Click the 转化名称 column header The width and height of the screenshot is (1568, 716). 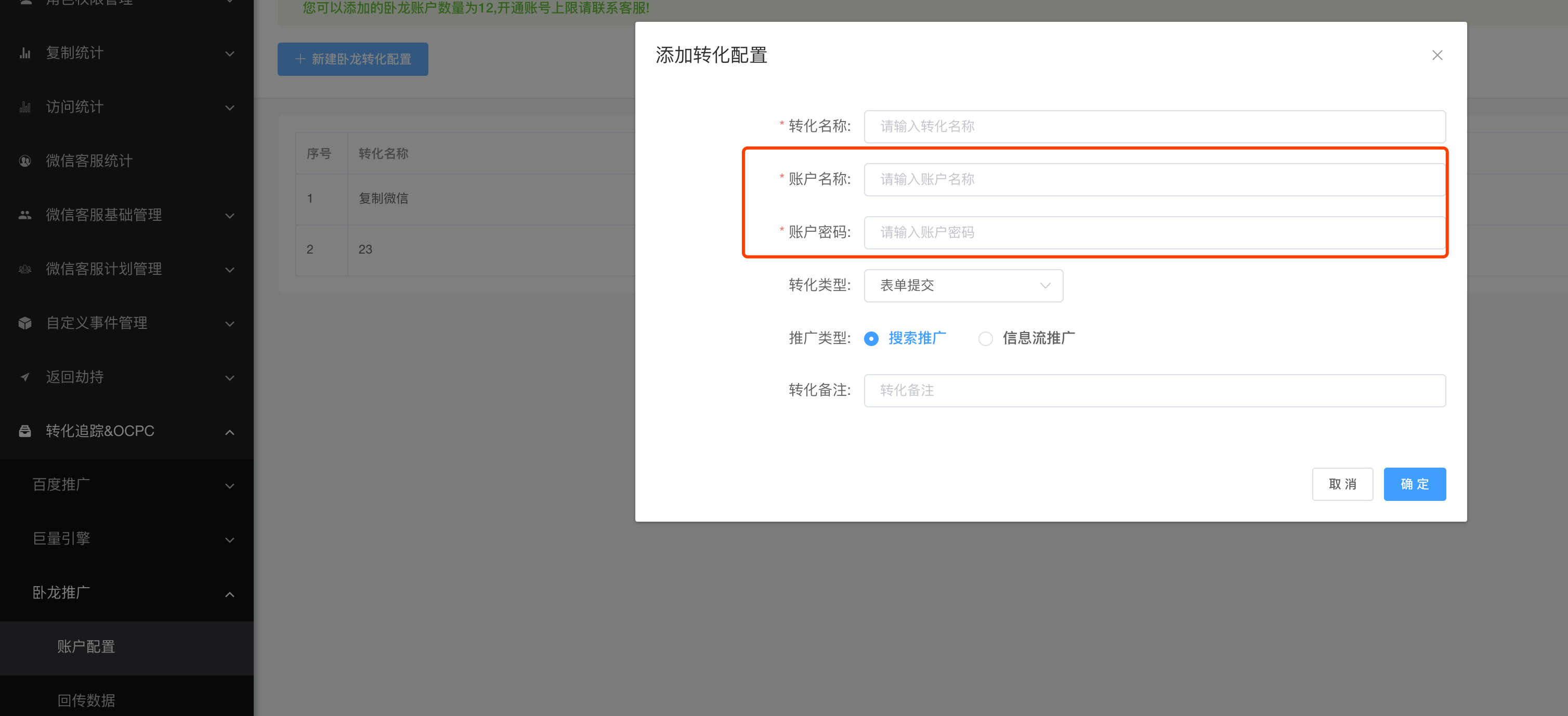coord(383,154)
